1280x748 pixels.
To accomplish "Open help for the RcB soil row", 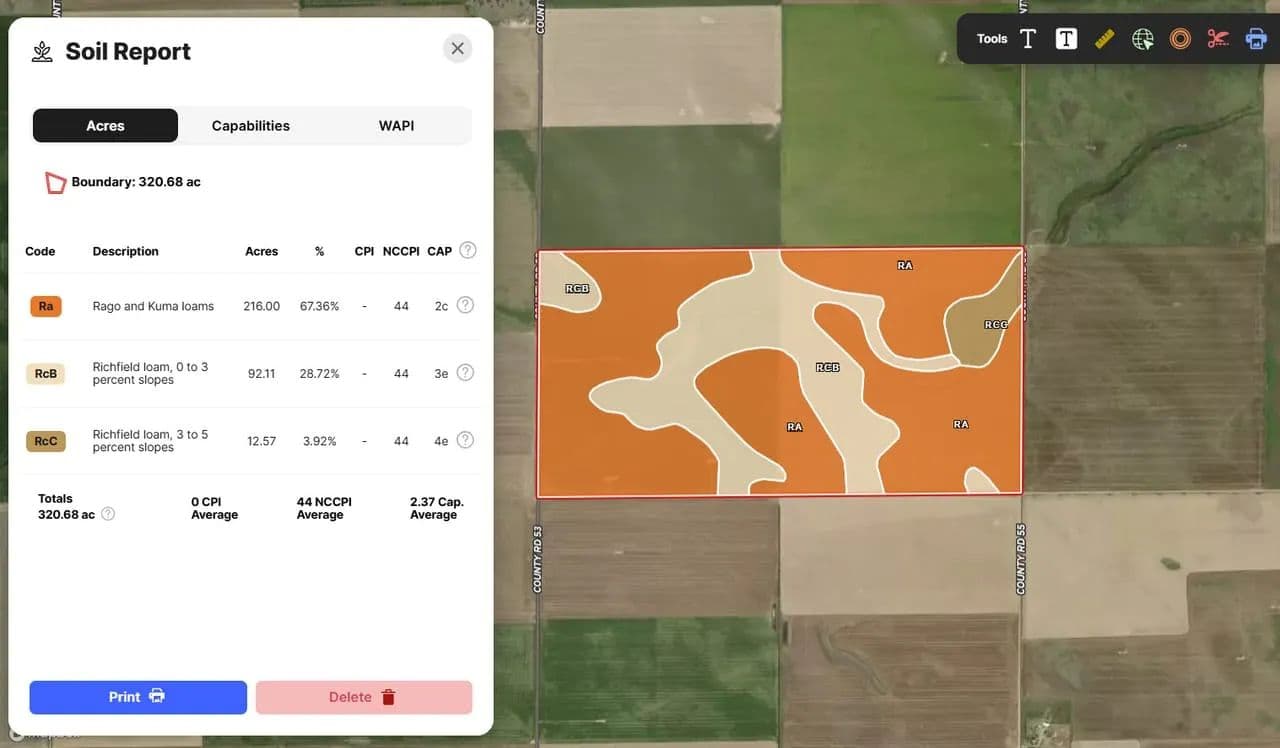I will point(465,372).
